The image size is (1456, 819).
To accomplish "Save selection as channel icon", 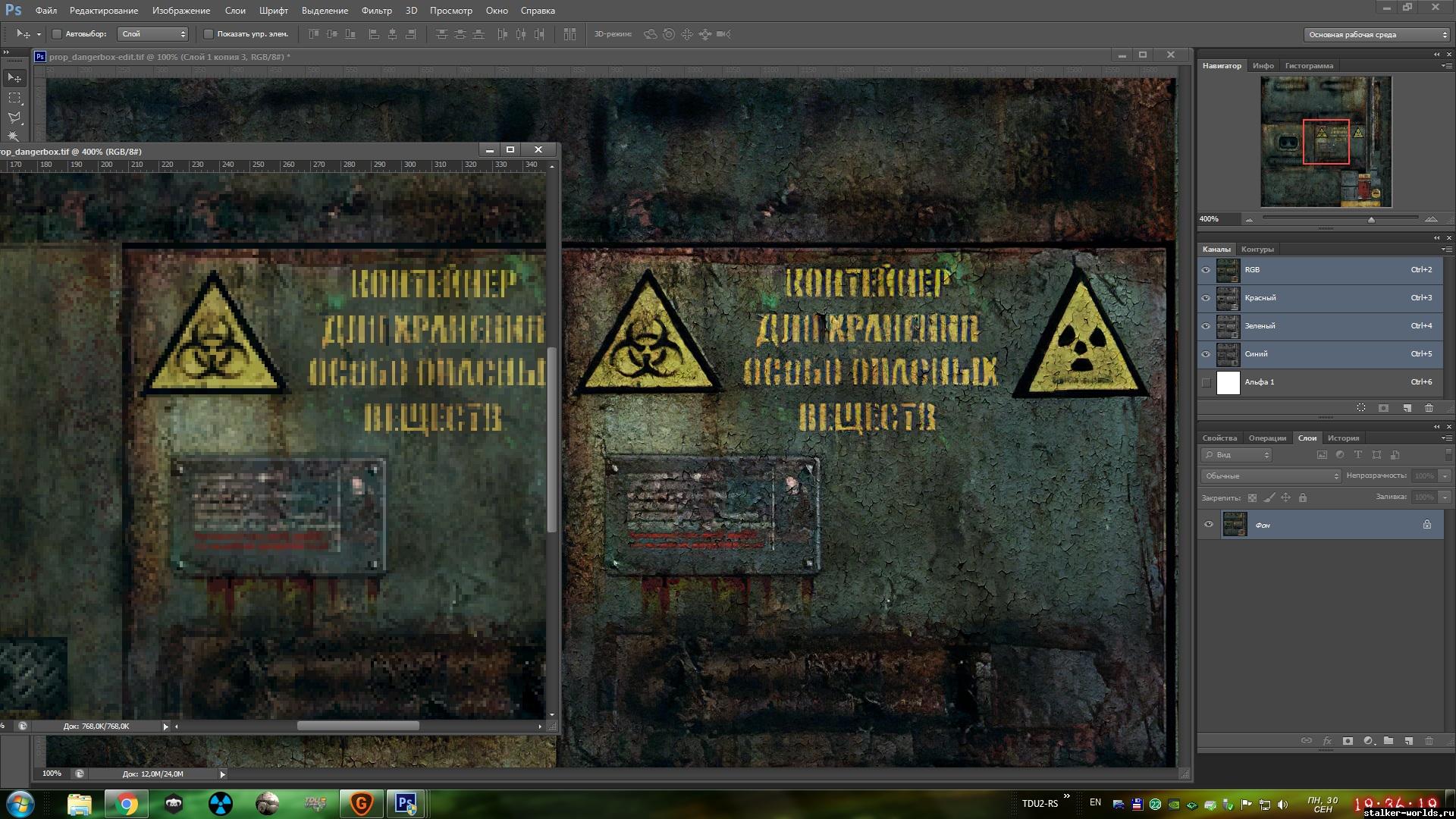I will (1383, 408).
